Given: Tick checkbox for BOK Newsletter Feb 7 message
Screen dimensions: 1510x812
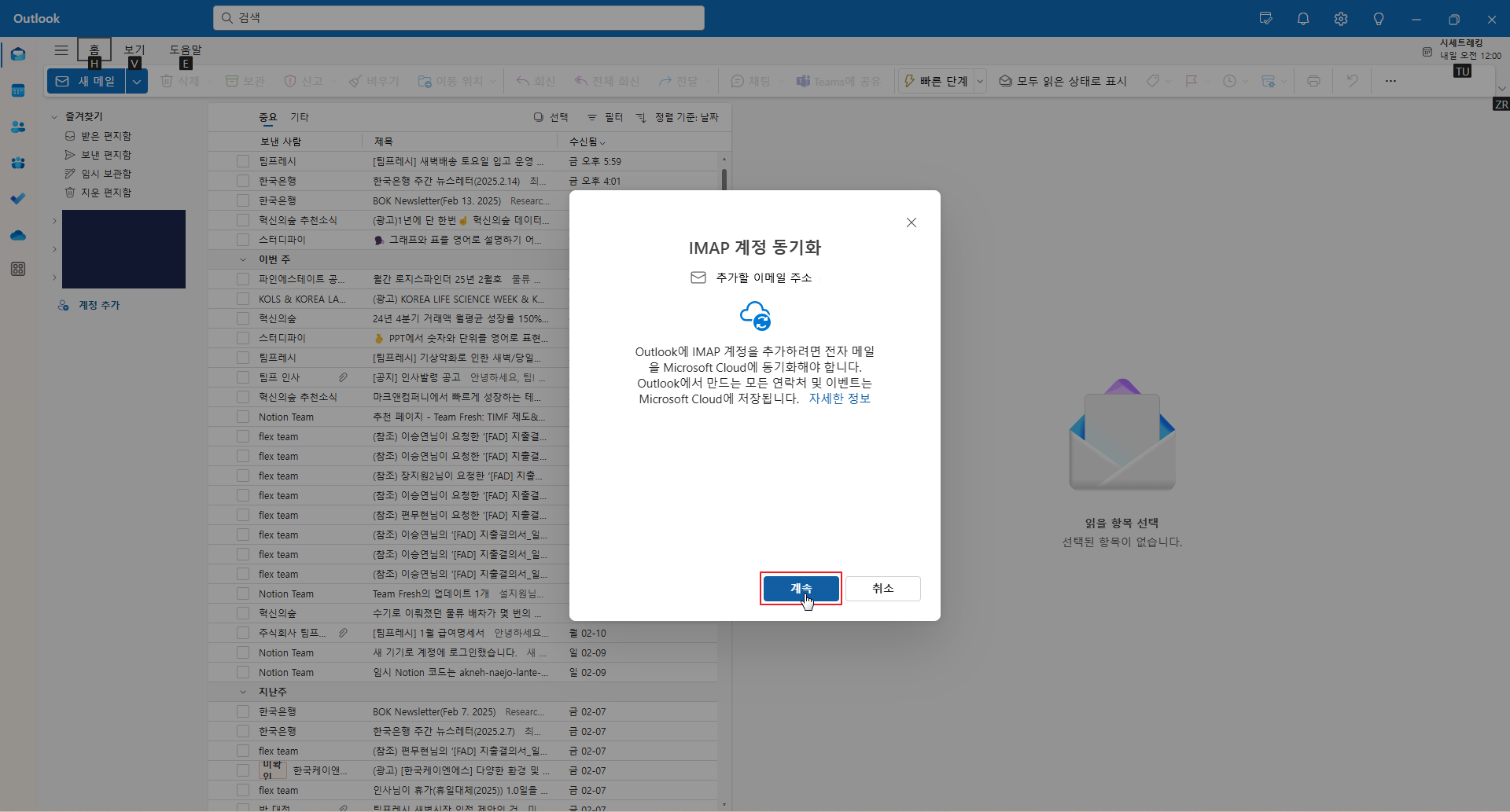Looking at the screenshot, I should 243,711.
